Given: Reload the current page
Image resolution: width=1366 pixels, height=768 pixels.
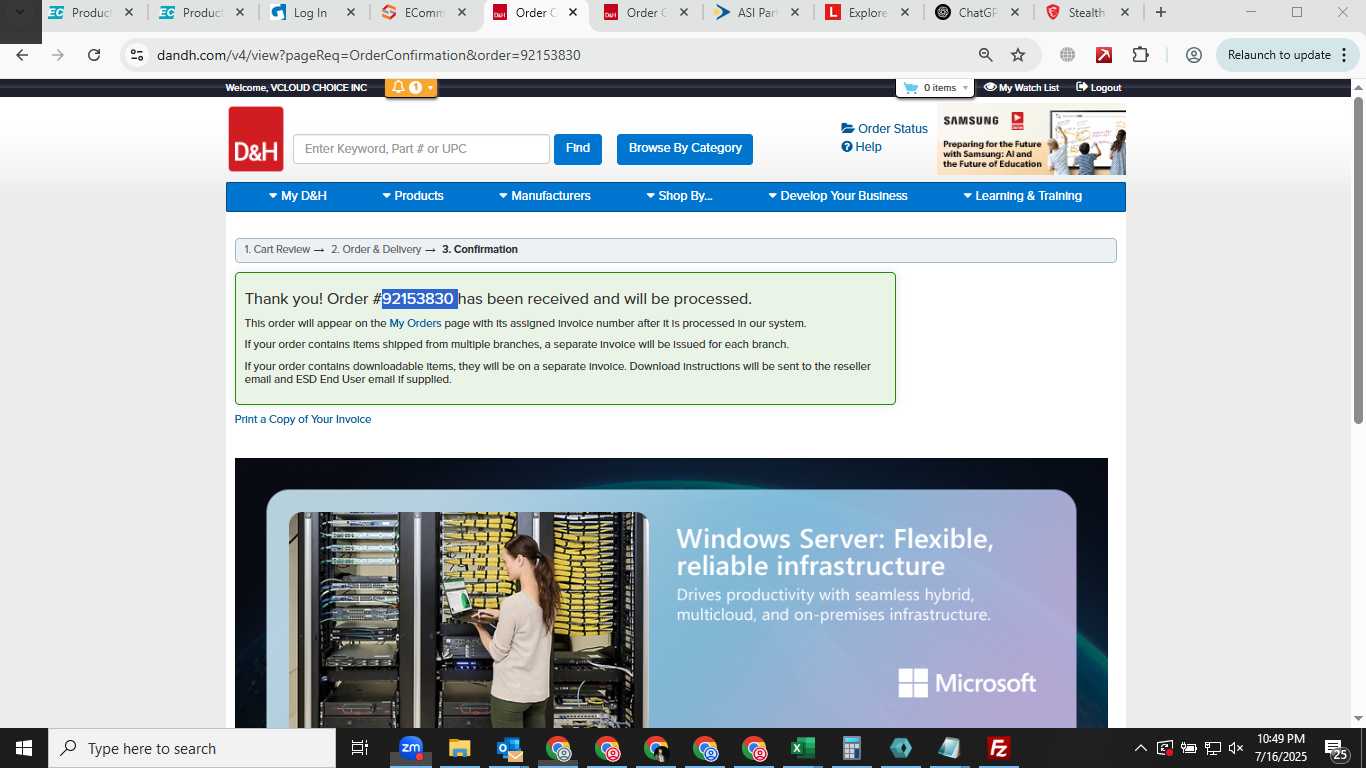Looking at the screenshot, I should click(x=94, y=55).
